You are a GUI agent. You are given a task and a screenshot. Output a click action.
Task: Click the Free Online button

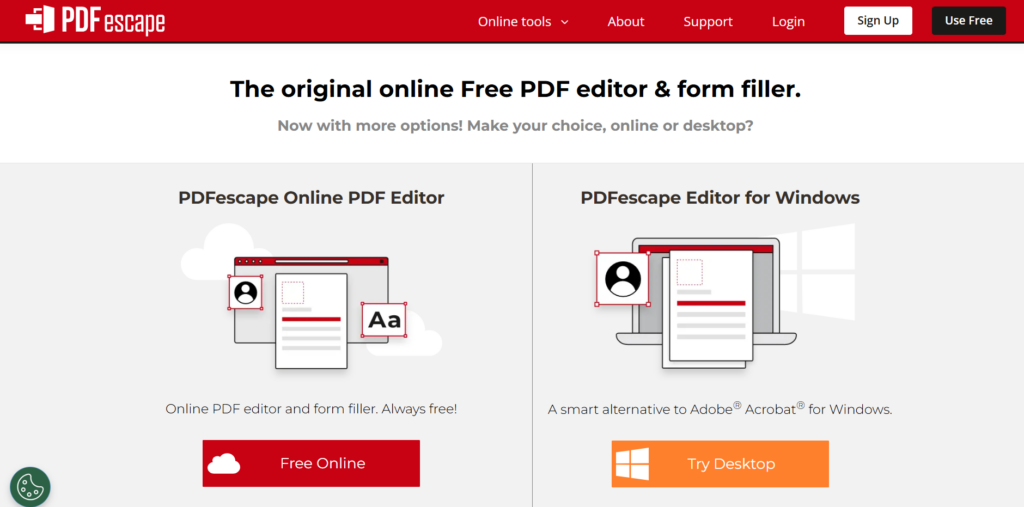click(311, 463)
